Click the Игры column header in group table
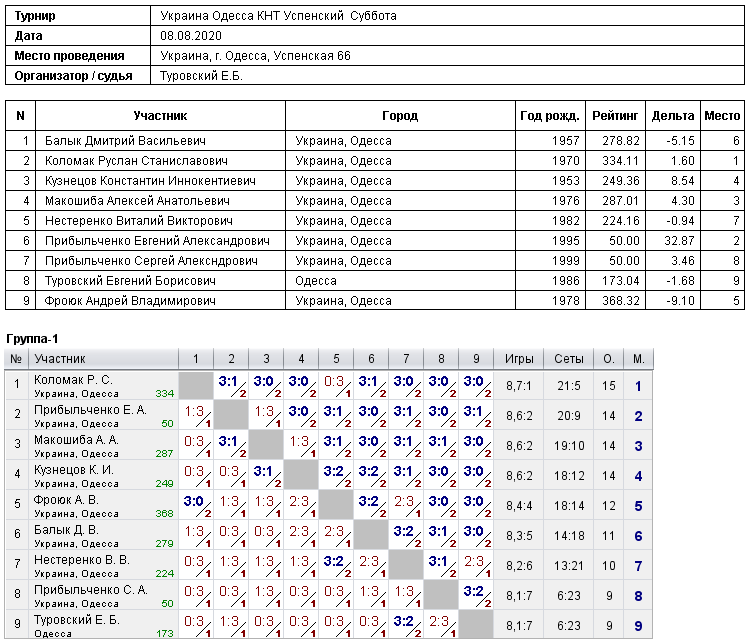 [519, 359]
